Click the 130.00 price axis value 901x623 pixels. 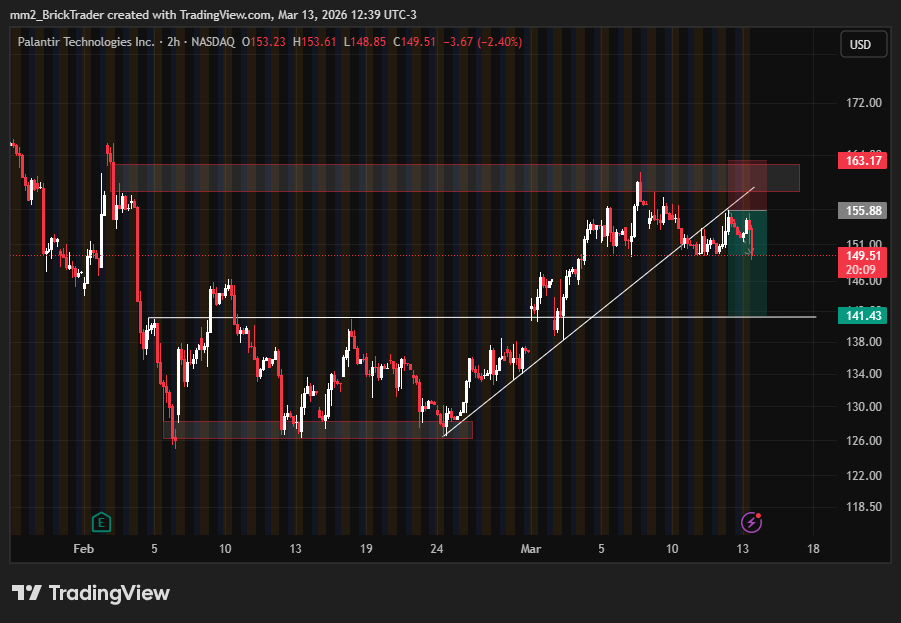pyautogui.click(x=864, y=406)
